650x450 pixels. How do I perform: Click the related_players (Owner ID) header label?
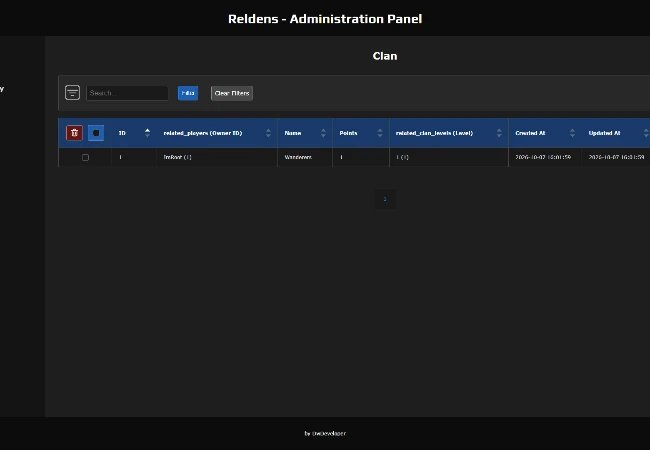click(203, 133)
